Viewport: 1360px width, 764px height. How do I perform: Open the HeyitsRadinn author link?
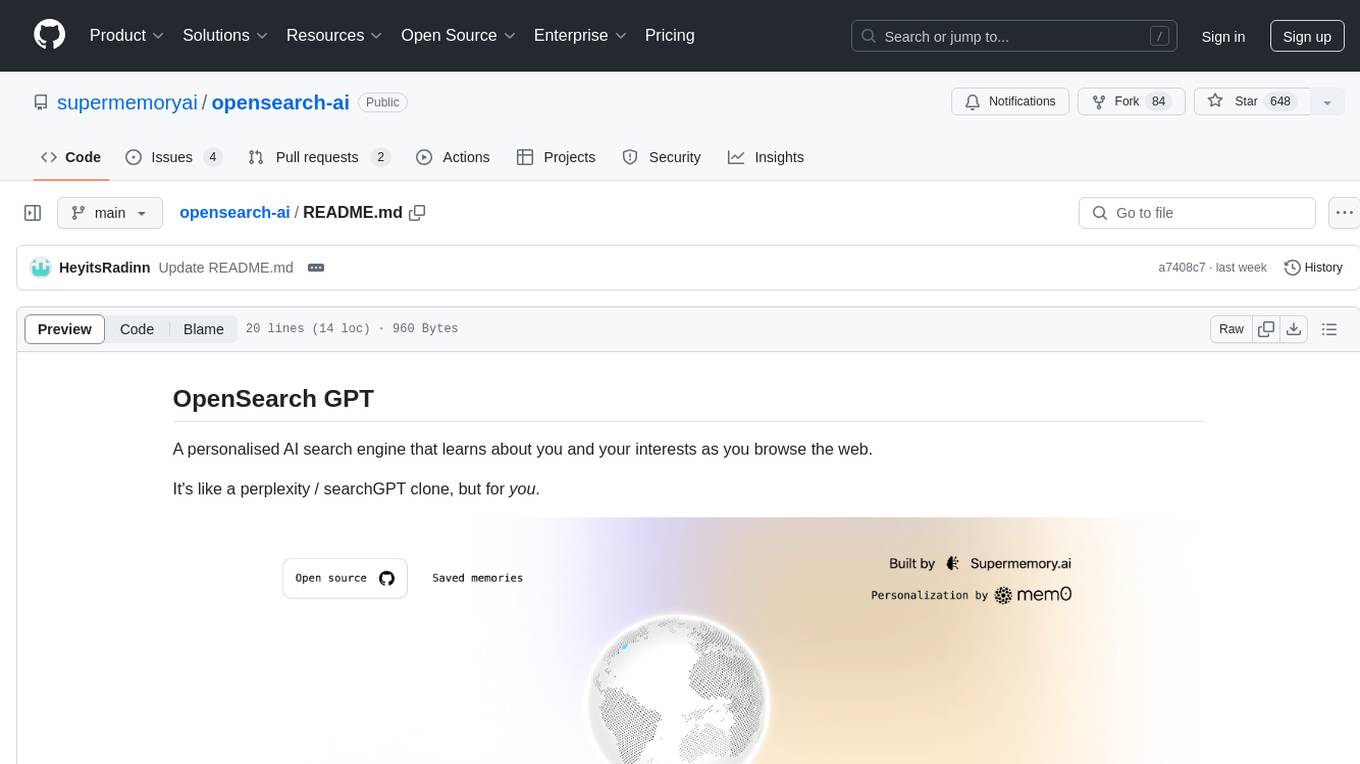tap(105, 267)
